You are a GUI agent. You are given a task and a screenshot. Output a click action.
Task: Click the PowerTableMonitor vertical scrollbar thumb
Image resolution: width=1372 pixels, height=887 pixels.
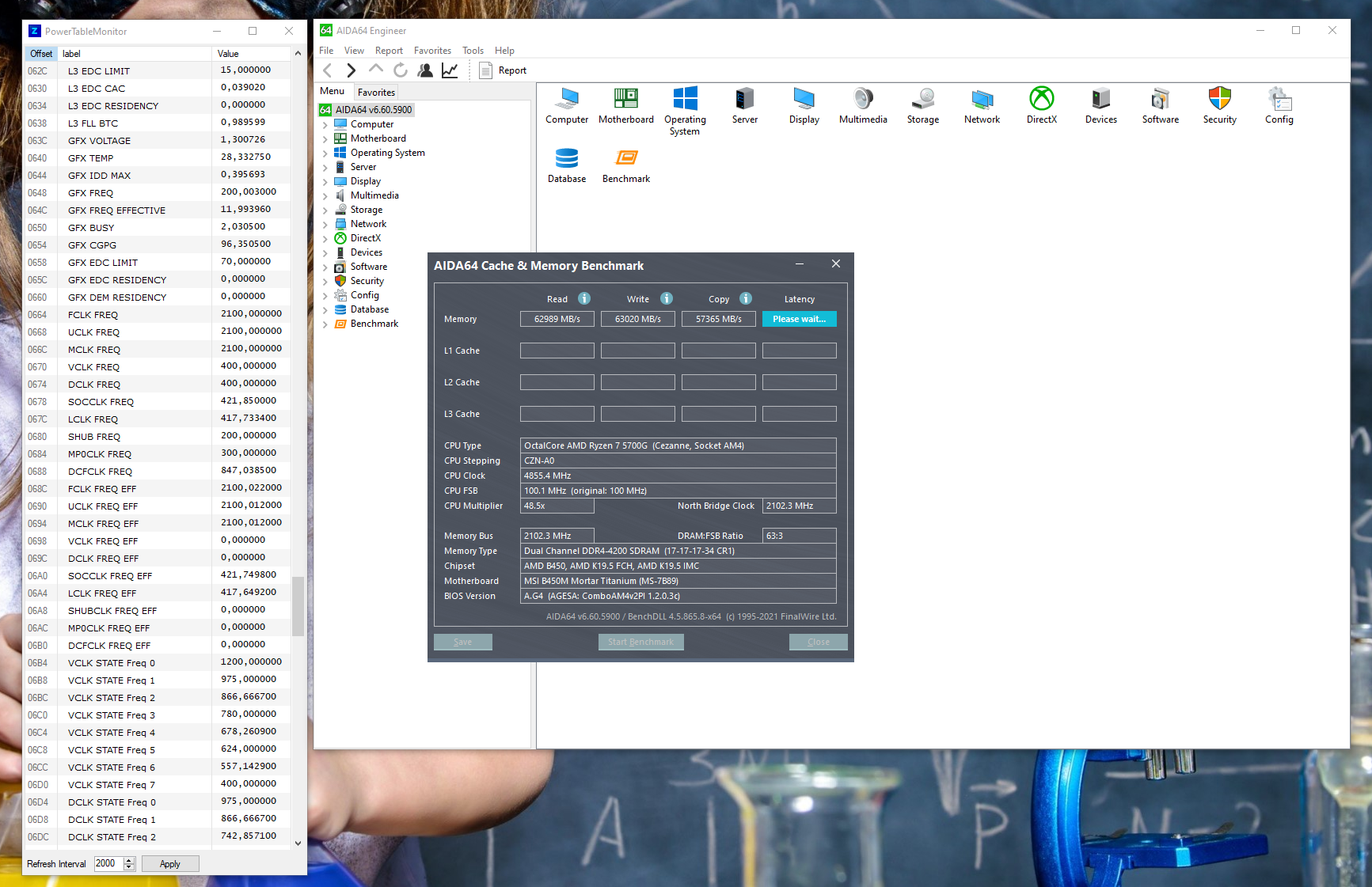coord(298,607)
